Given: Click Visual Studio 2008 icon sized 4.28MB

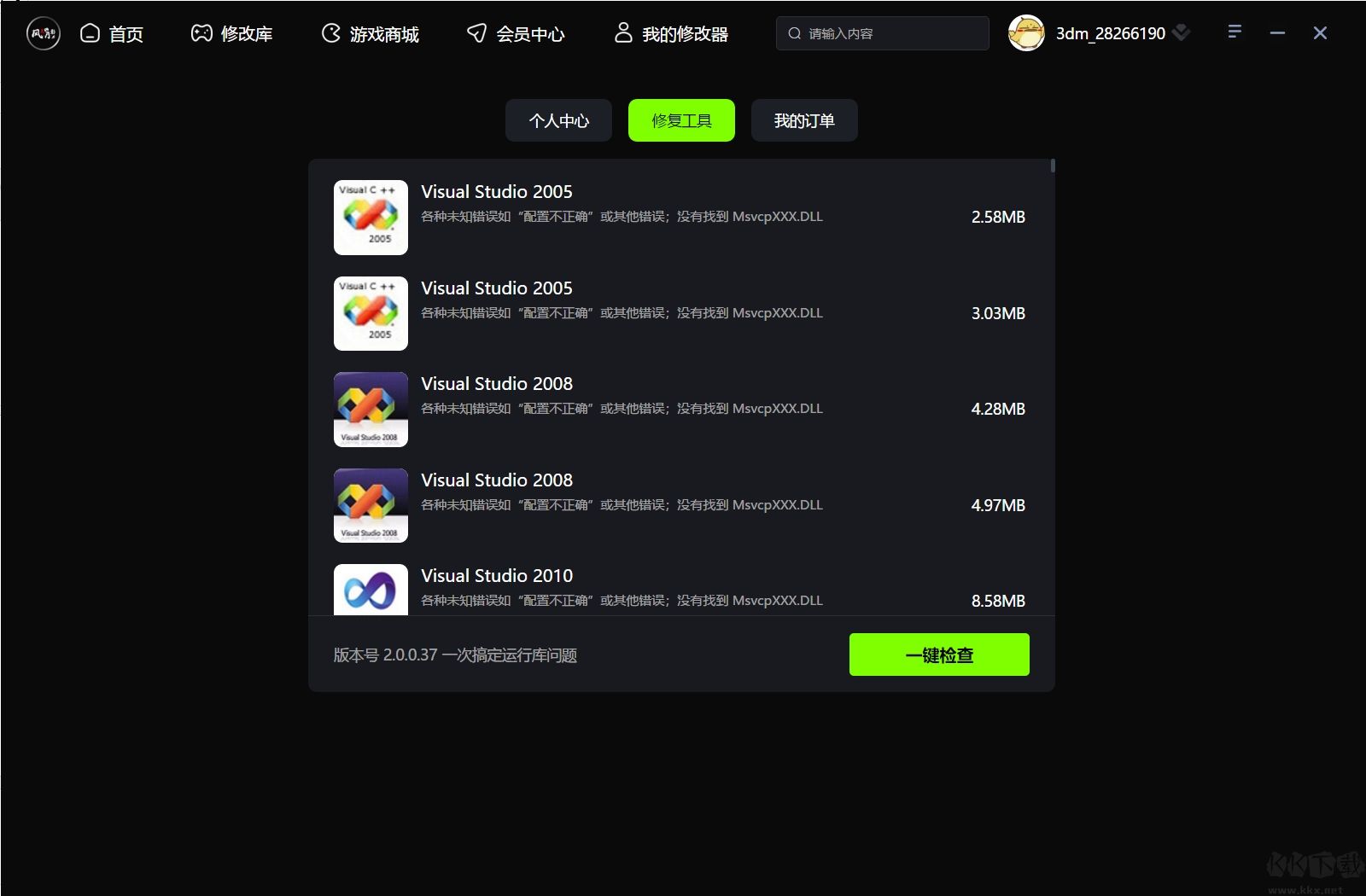Looking at the screenshot, I should click(371, 410).
